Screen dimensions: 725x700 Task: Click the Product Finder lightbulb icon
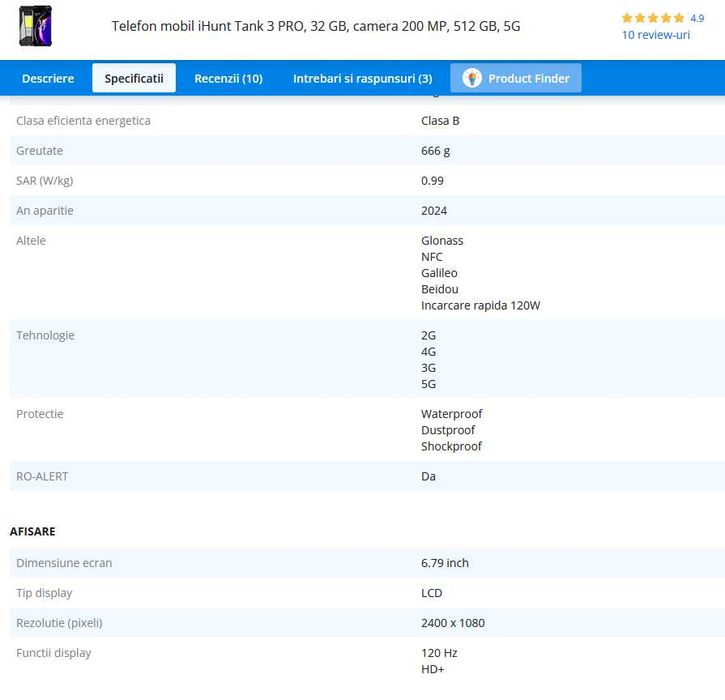point(472,78)
